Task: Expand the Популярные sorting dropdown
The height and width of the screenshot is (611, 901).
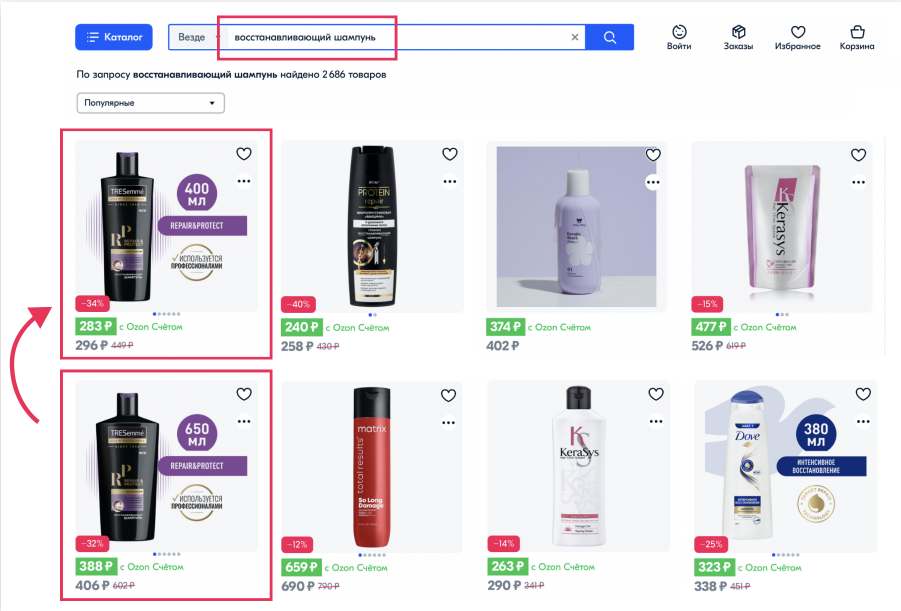Action: click(151, 103)
